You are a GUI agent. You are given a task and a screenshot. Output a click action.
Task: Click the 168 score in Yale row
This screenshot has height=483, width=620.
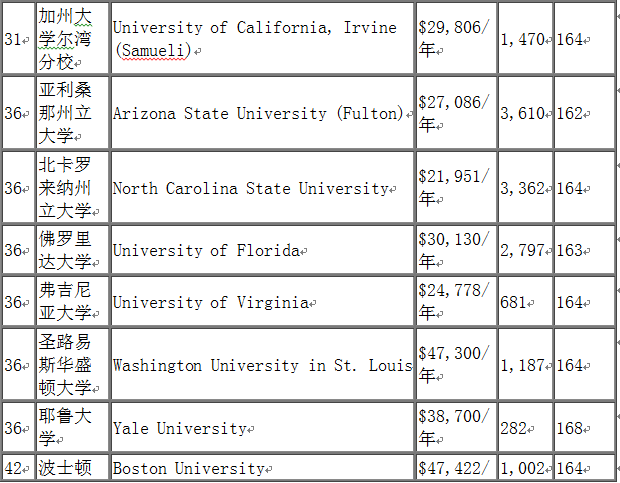point(569,428)
